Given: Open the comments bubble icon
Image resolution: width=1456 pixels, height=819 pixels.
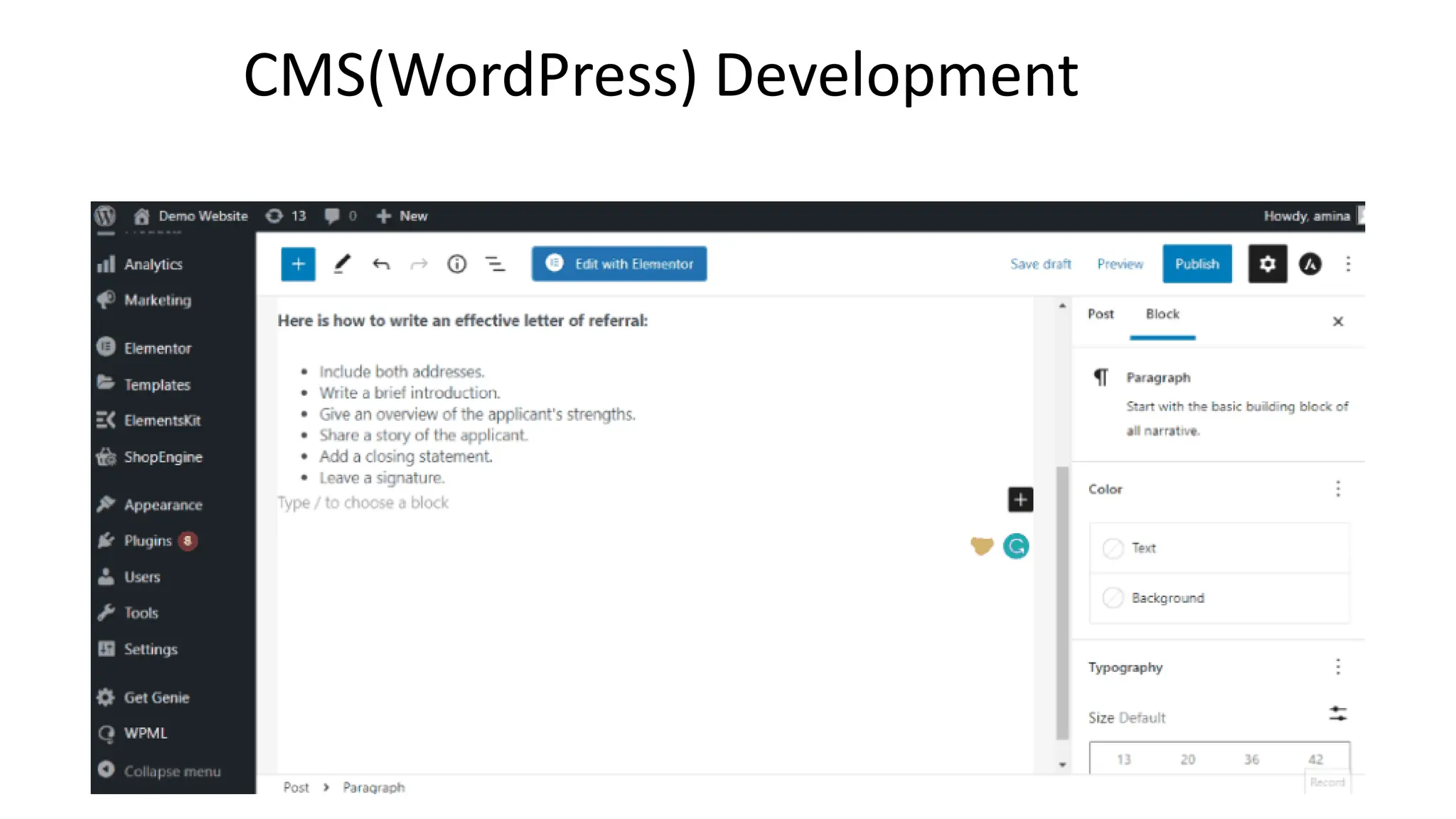Looking at the screenshot, I should pyautogui.click(x=341, y=216).
